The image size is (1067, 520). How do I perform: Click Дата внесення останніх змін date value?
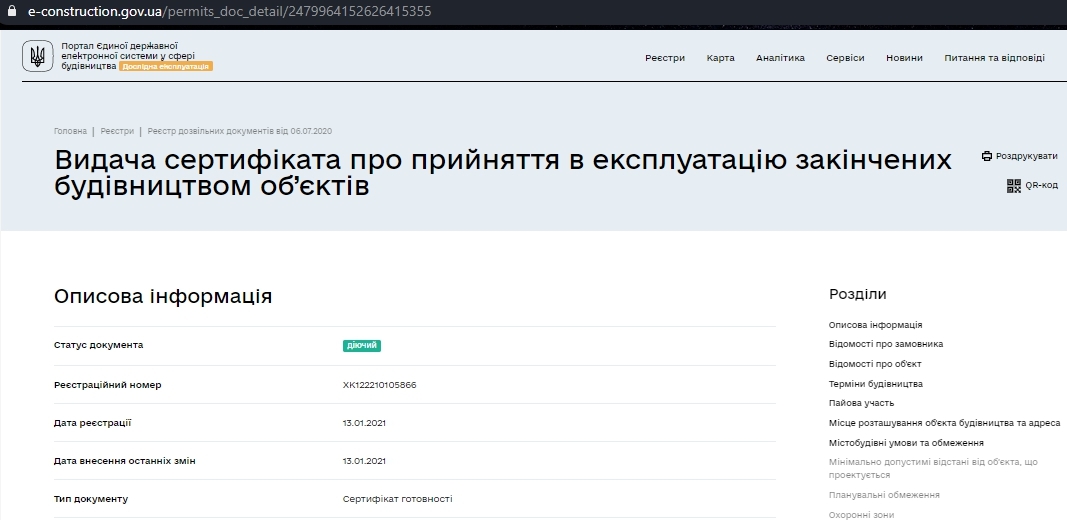(x=364, y=461)
